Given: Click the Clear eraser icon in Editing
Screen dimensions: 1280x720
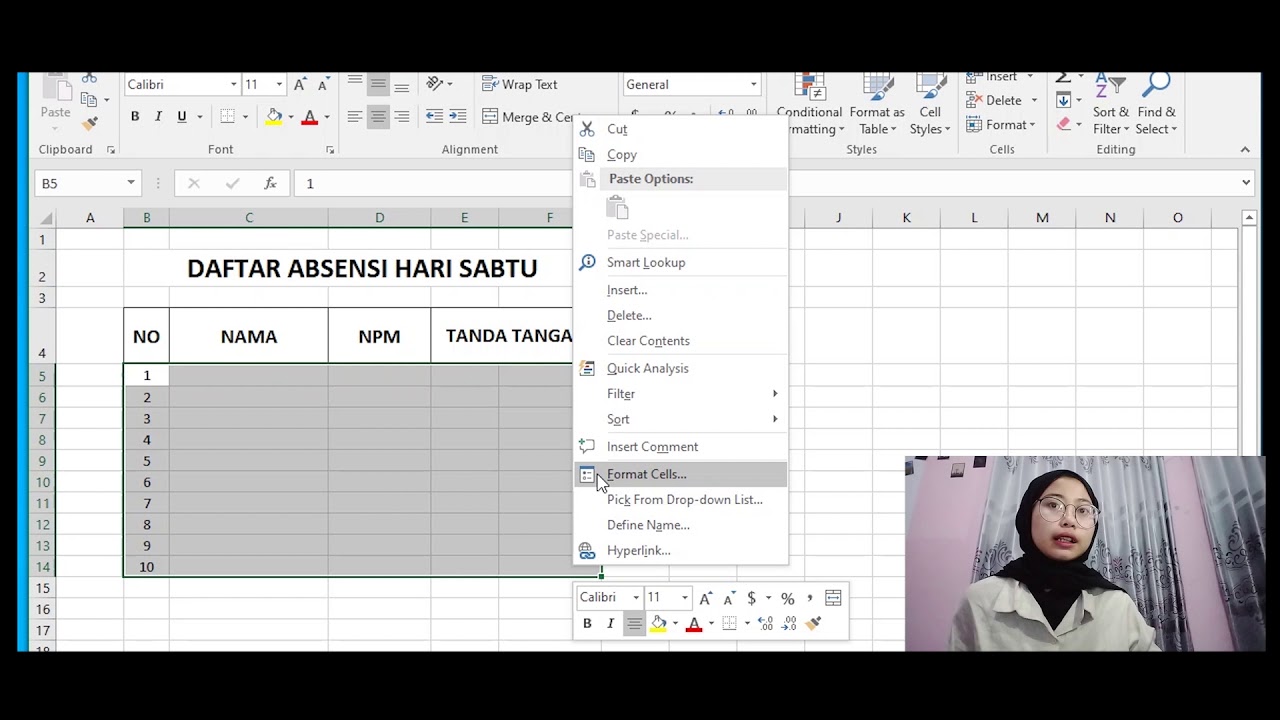Looking at the screenshot, I should (1063, 125).
